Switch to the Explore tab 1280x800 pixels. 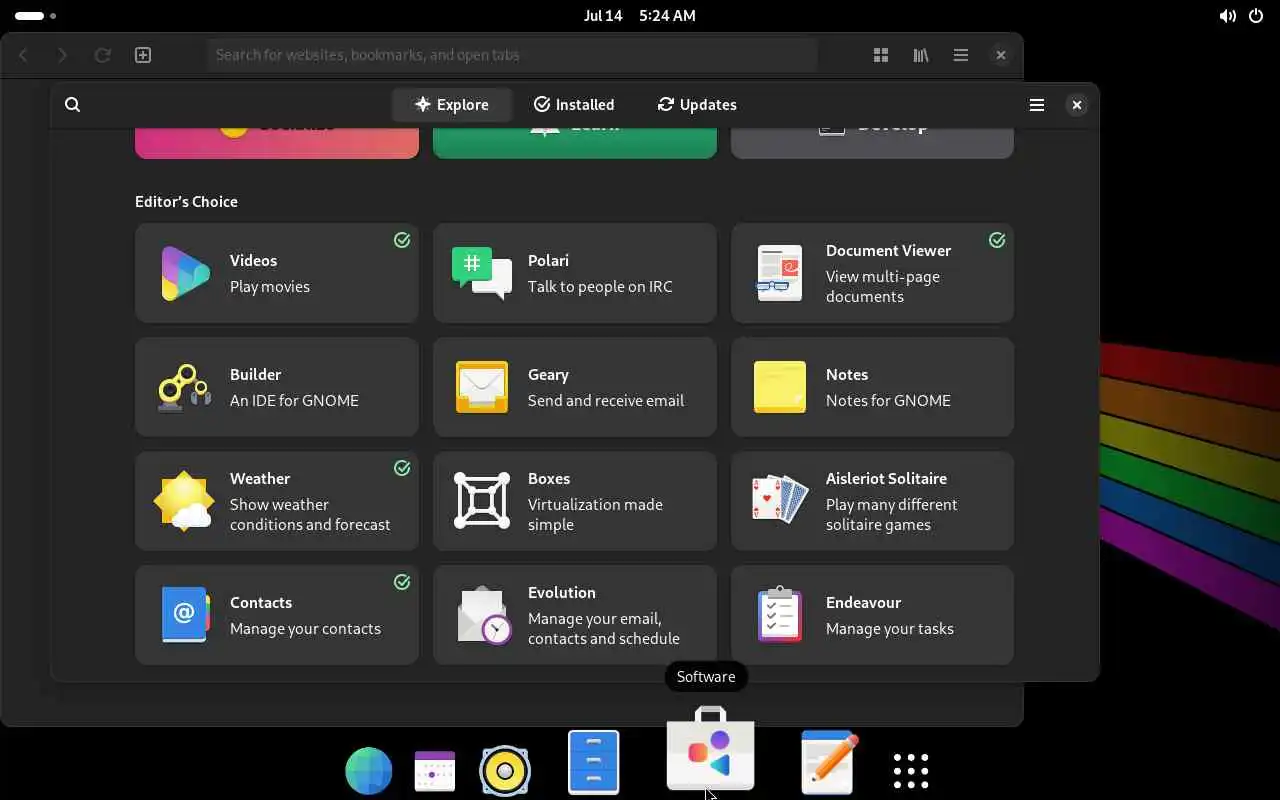pyautogui.click(x=452, y=105)
